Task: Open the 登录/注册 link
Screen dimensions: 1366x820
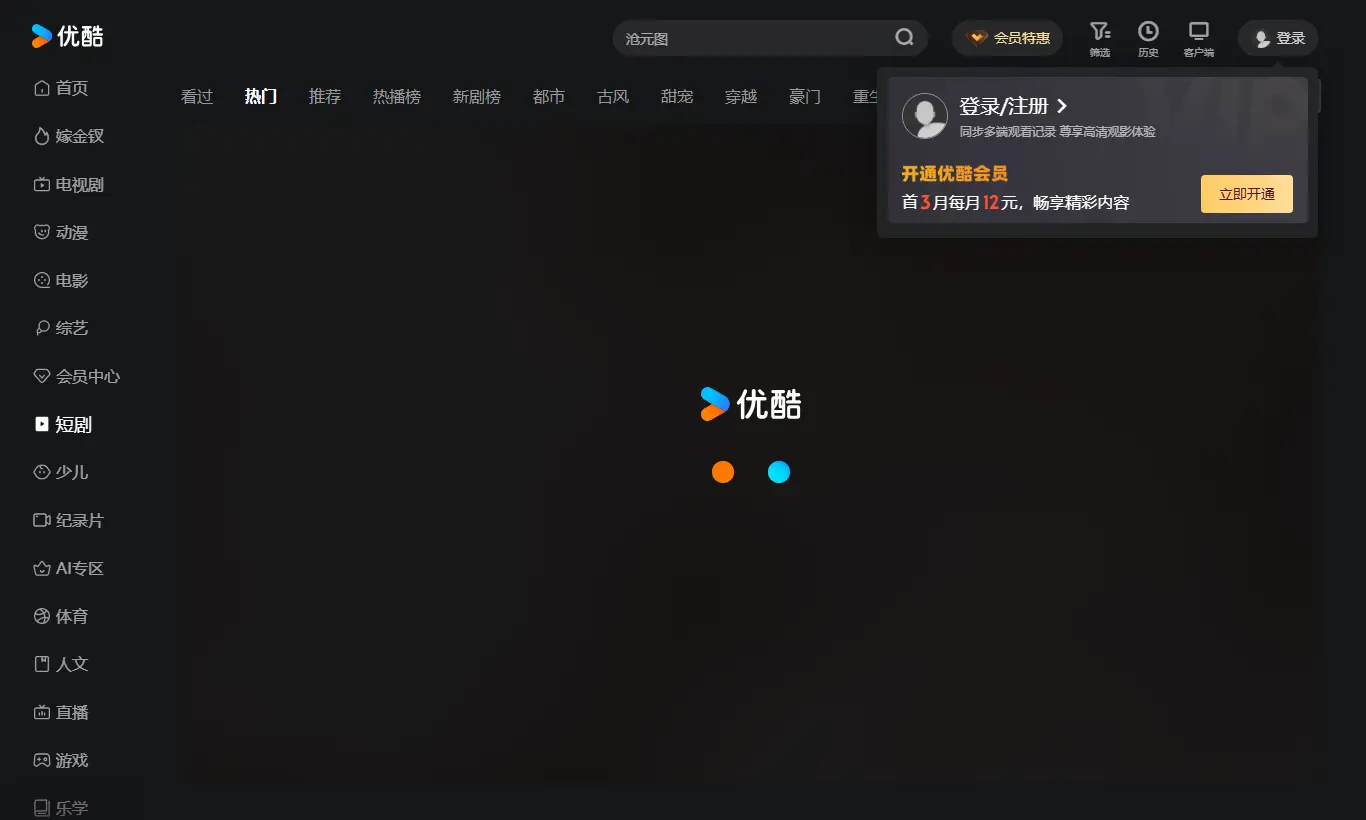Action: pos(1013,106)
